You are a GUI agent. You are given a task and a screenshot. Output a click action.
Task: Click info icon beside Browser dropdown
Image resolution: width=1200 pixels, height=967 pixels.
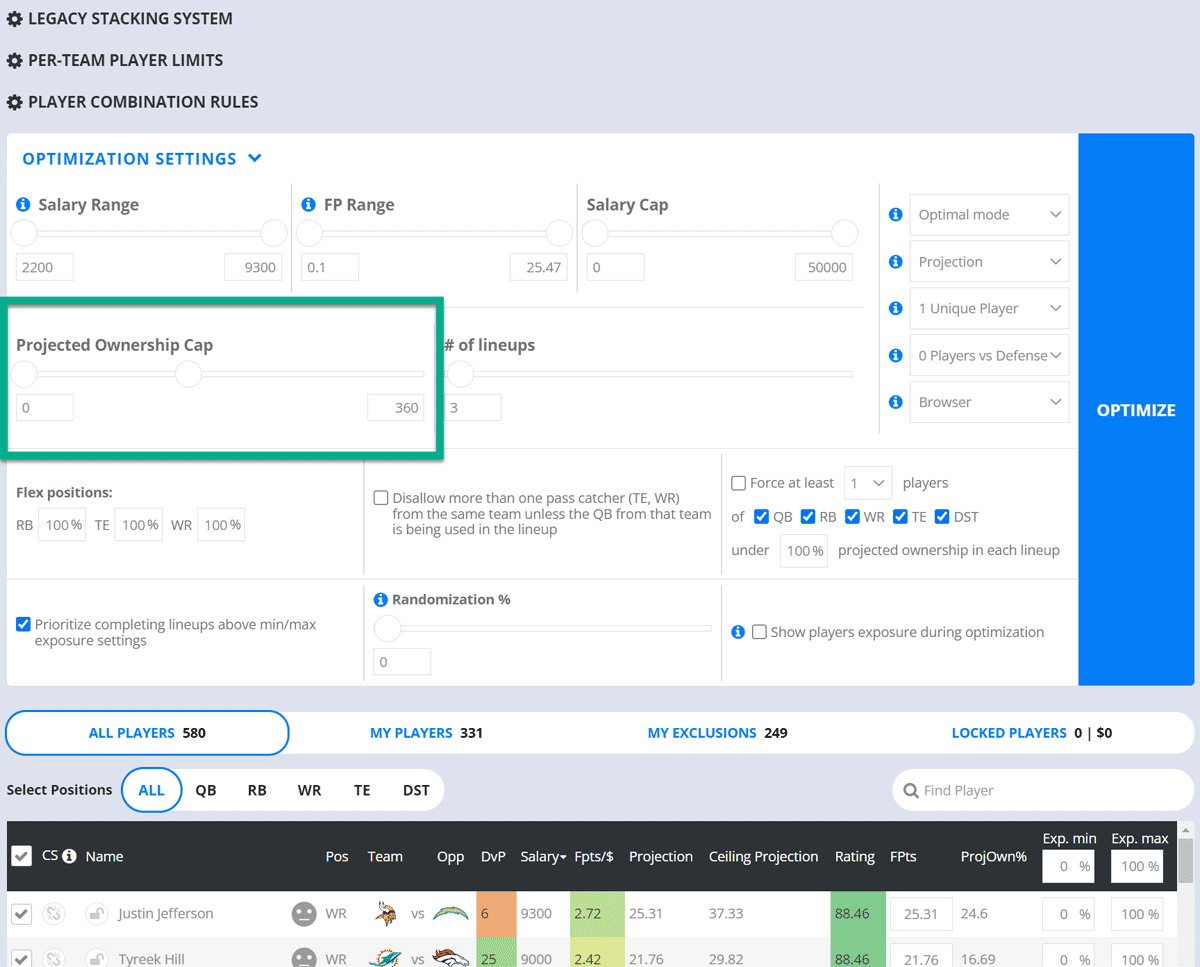coord(896,402)
